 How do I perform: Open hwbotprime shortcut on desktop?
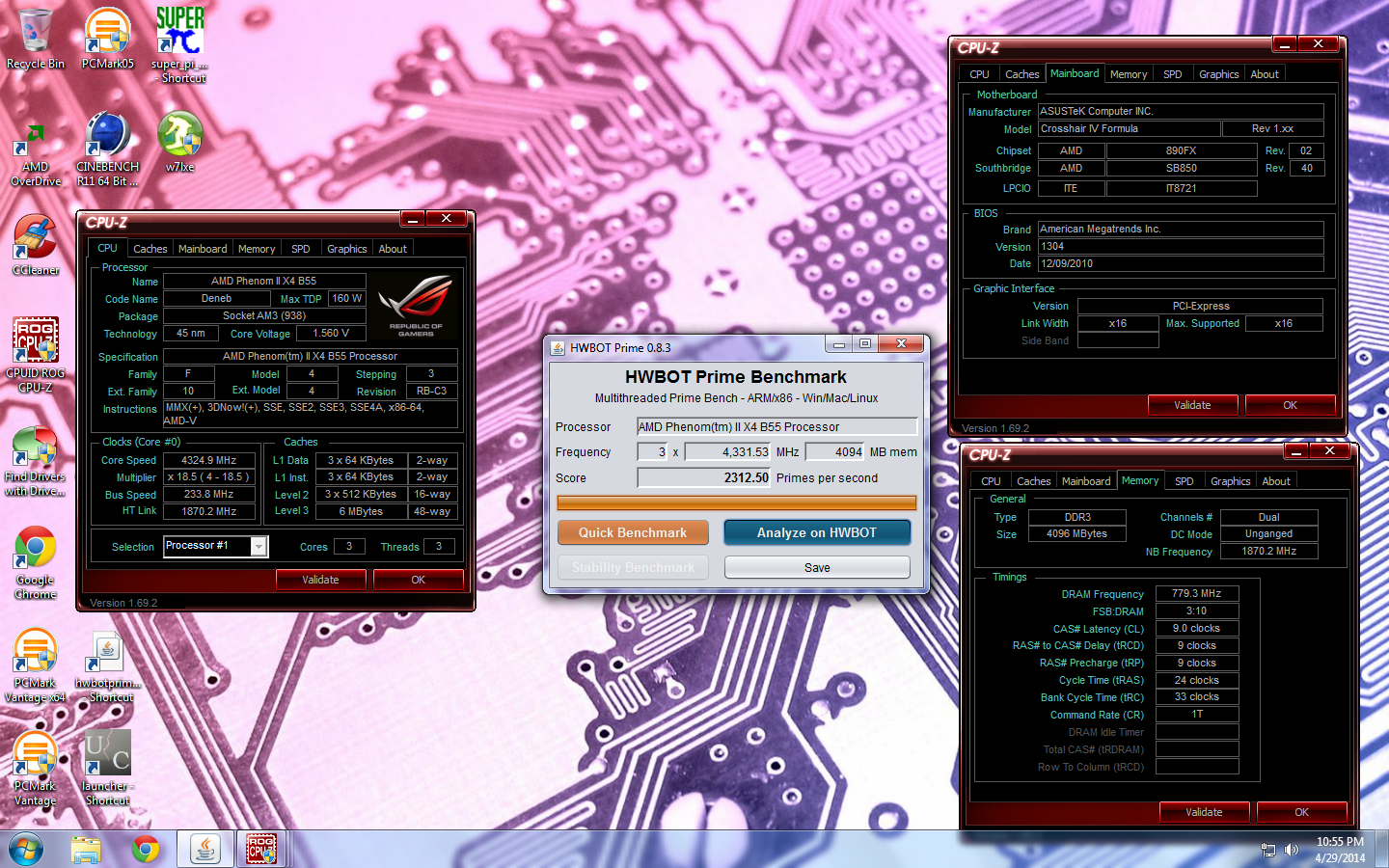point(108,665)
